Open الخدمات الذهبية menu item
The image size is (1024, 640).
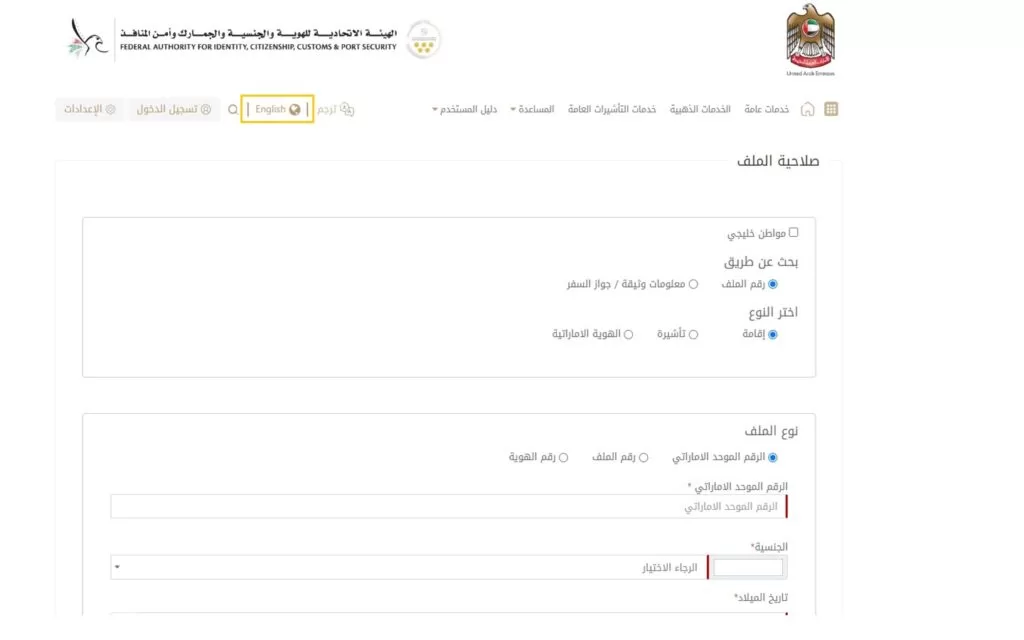pyautogui.click(x=700, y=109)
